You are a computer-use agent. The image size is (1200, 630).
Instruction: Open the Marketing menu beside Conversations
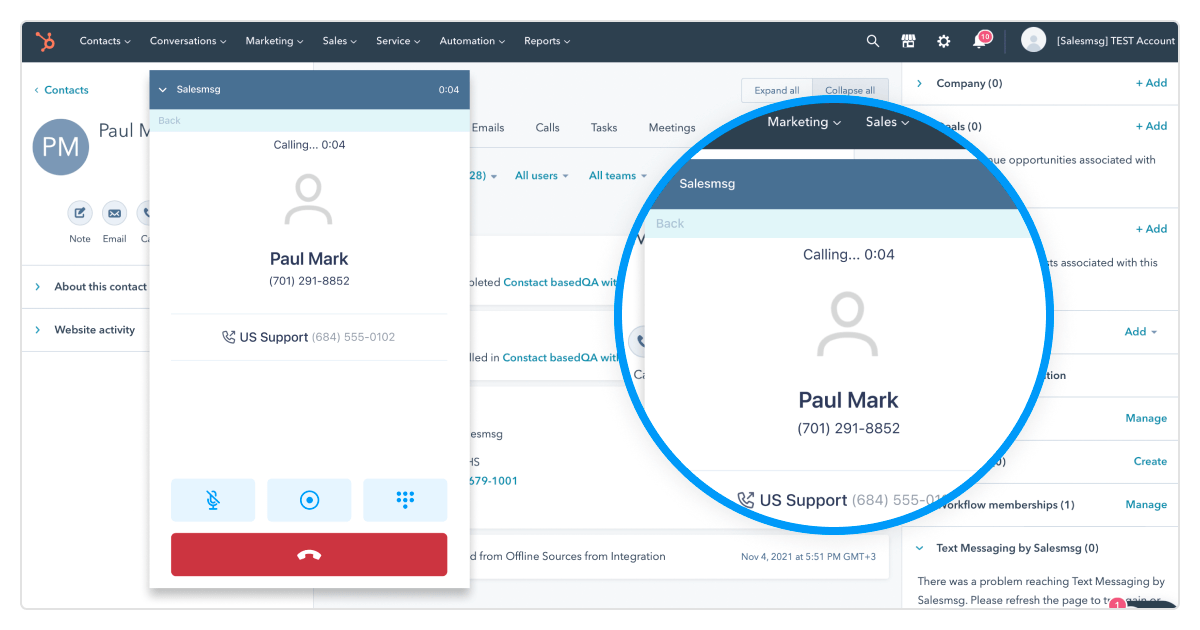275,41
